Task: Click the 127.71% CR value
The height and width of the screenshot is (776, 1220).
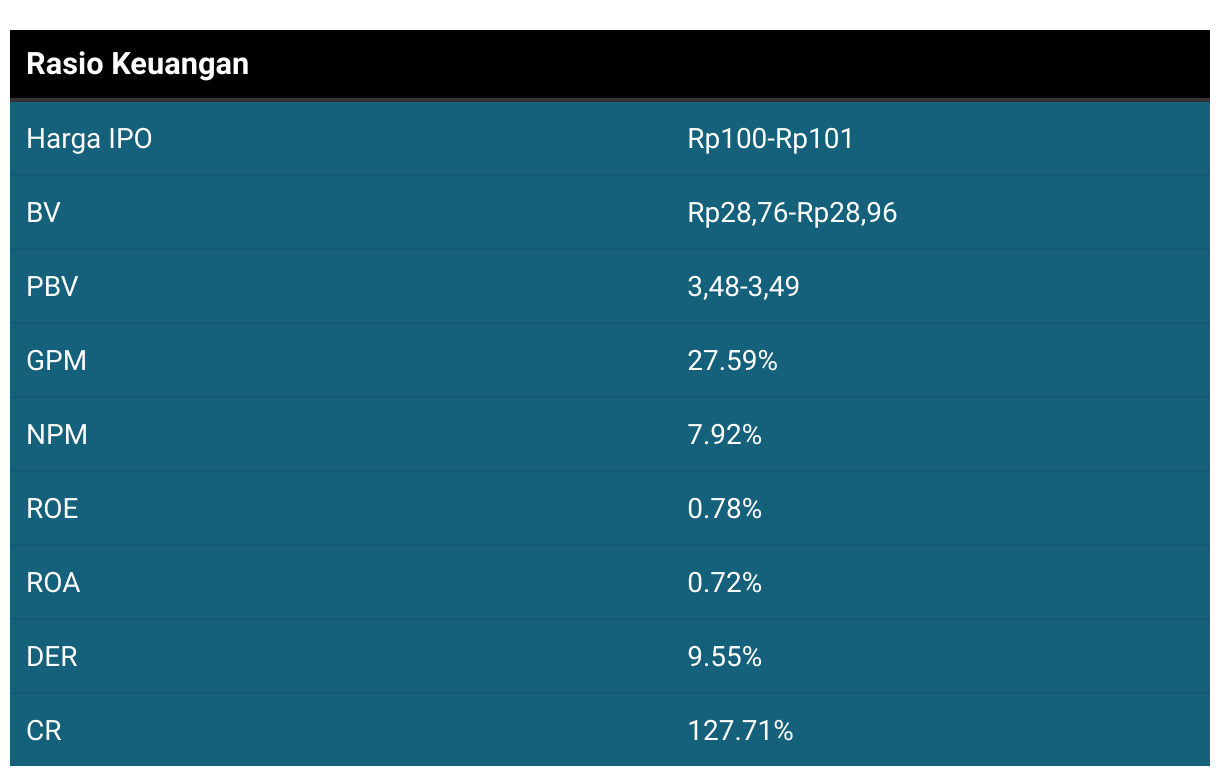Action: coord(740,731)
